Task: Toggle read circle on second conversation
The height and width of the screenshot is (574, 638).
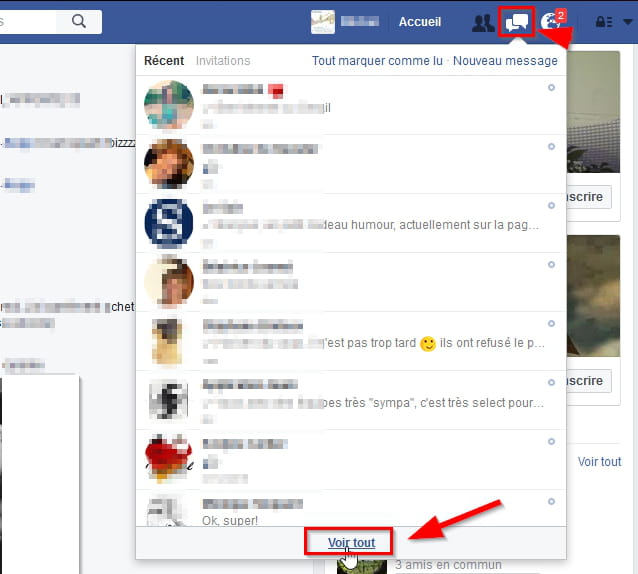Action: pyautogui.click(x=551, y=146)
